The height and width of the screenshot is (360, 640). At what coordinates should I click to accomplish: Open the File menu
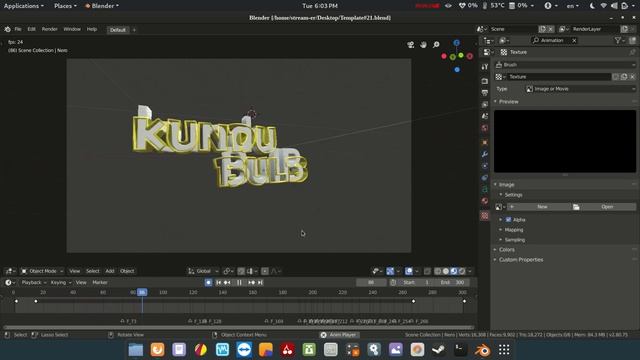(x=18, y=29)
